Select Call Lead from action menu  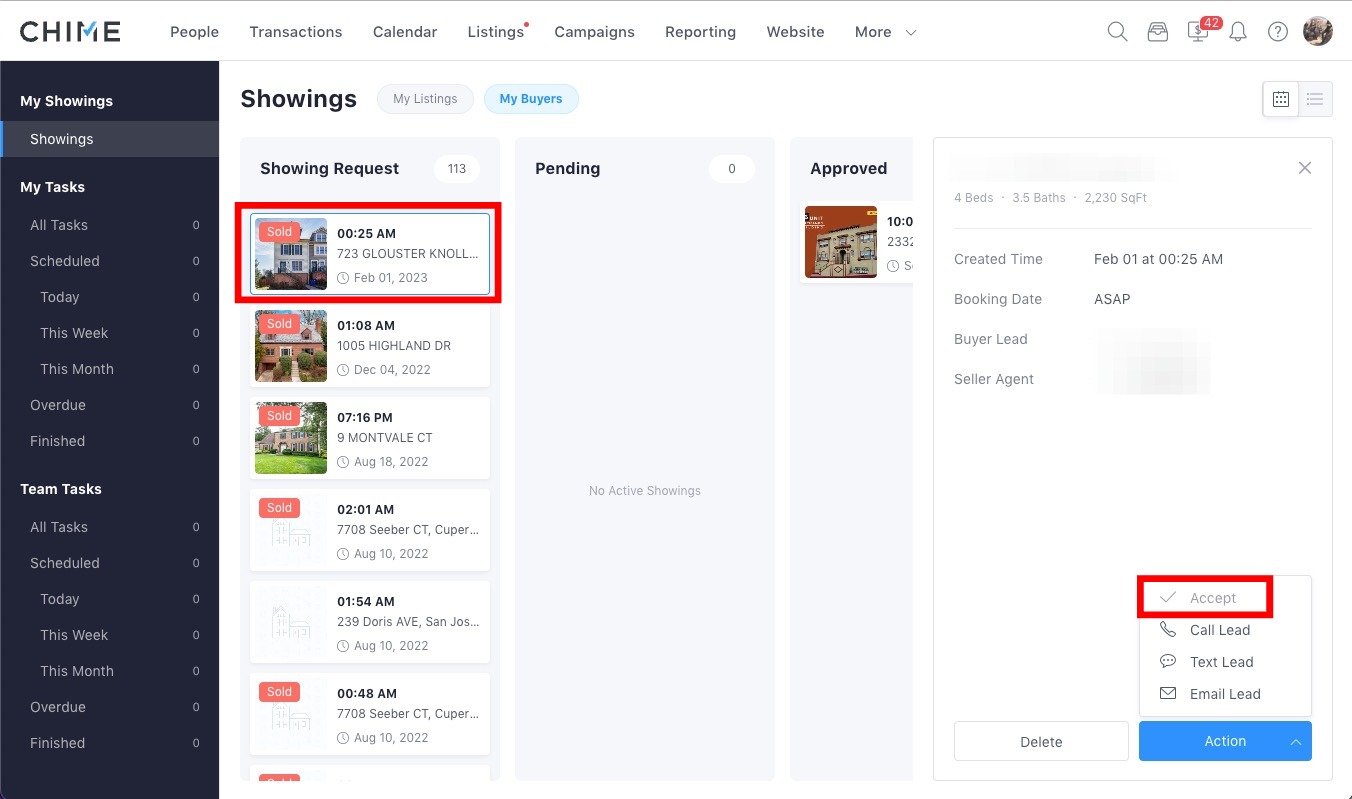[1219, 630]
